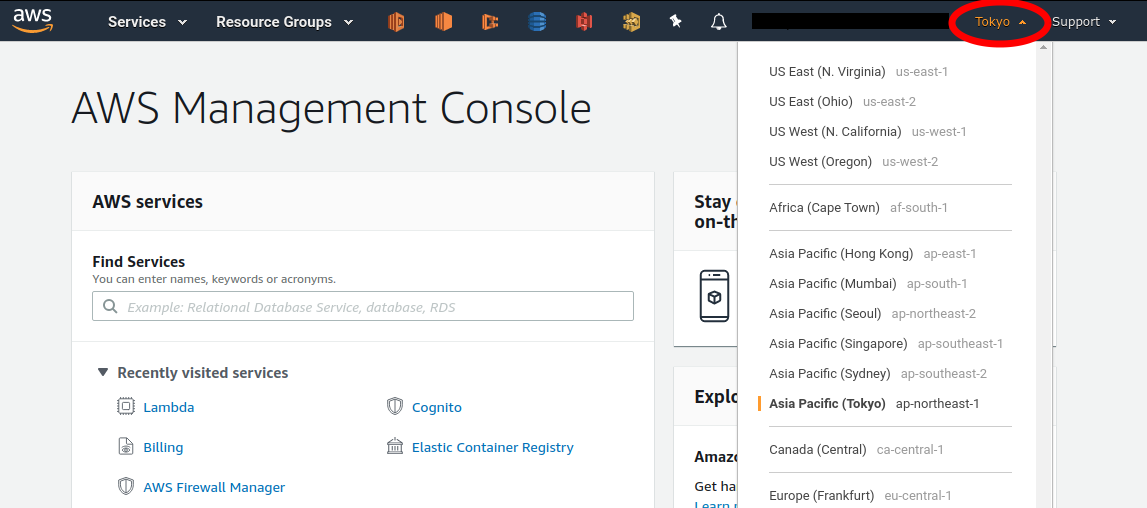
Task: Open the gold service shortcut icon
Action: [631, 22]
